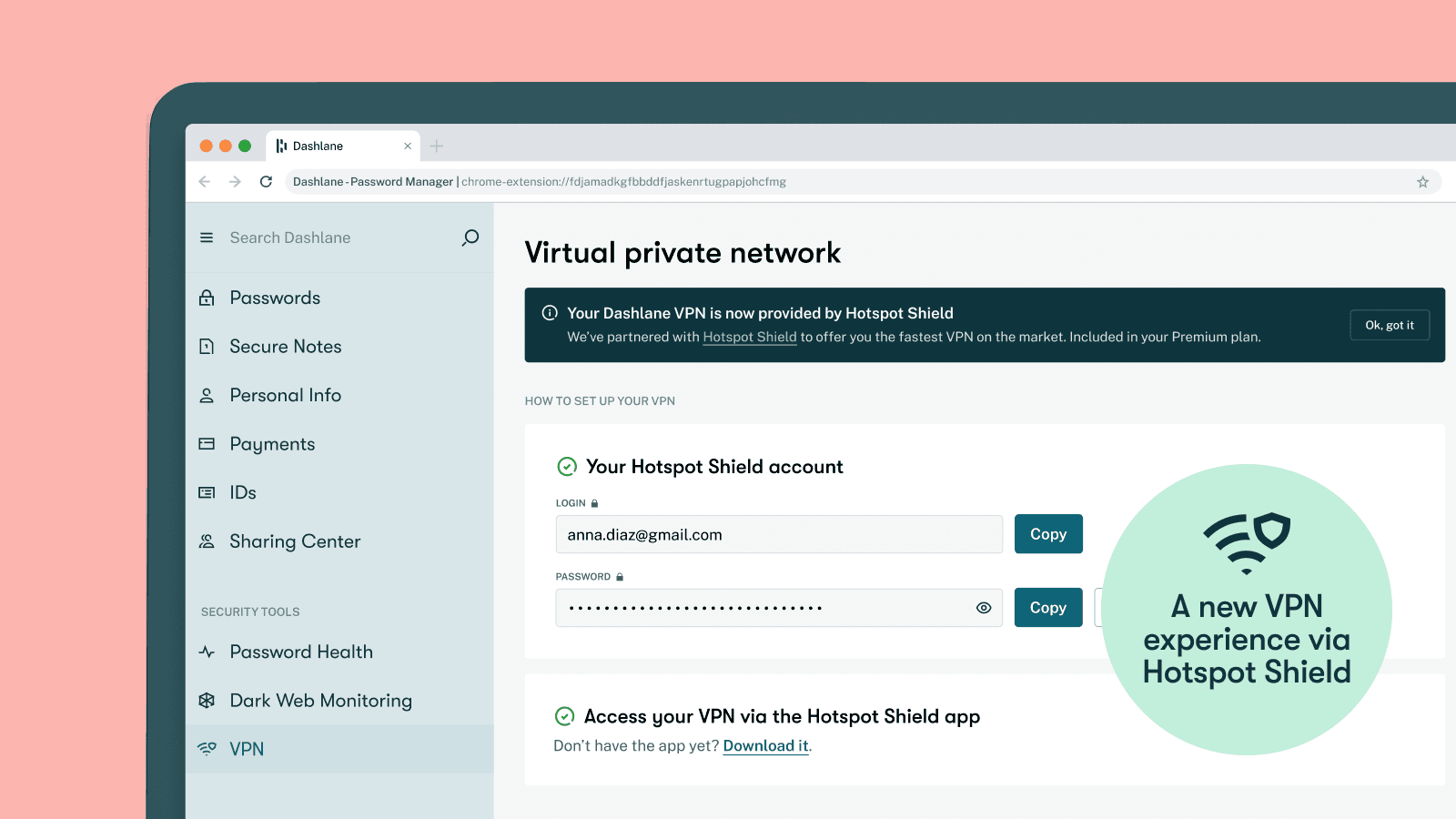
Task: Dismiss banner with Ok, got it
Action: [x=1389, y=325]
